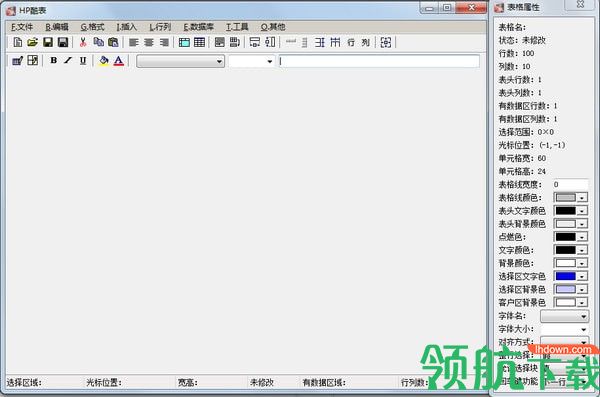
Task: Click the Paste clipboard icon
Action: click(113, 42)
